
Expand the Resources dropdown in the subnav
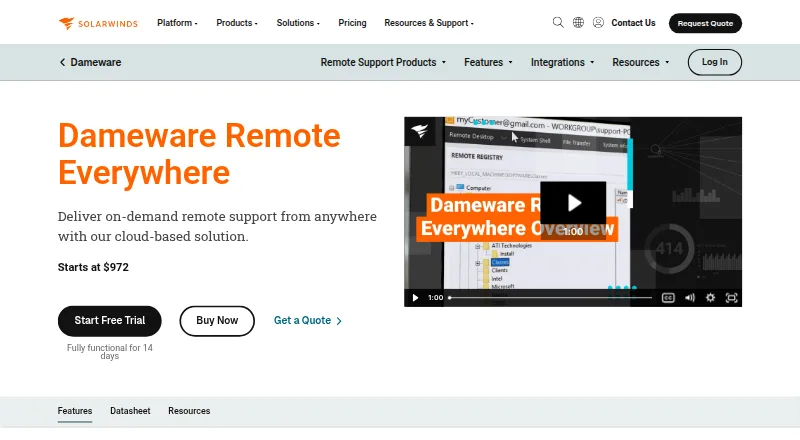(640, 62)
